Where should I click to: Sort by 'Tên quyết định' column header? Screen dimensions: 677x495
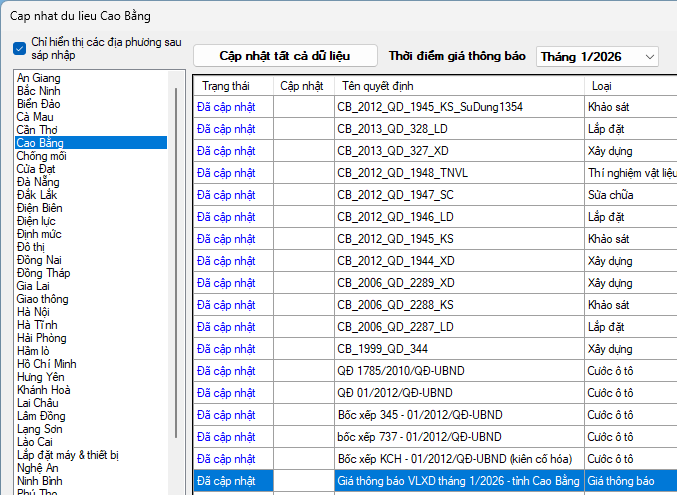coord(378,86)
